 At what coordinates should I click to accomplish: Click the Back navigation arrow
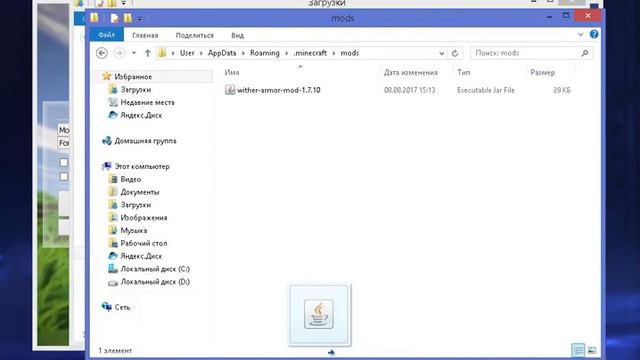[102, 53]
